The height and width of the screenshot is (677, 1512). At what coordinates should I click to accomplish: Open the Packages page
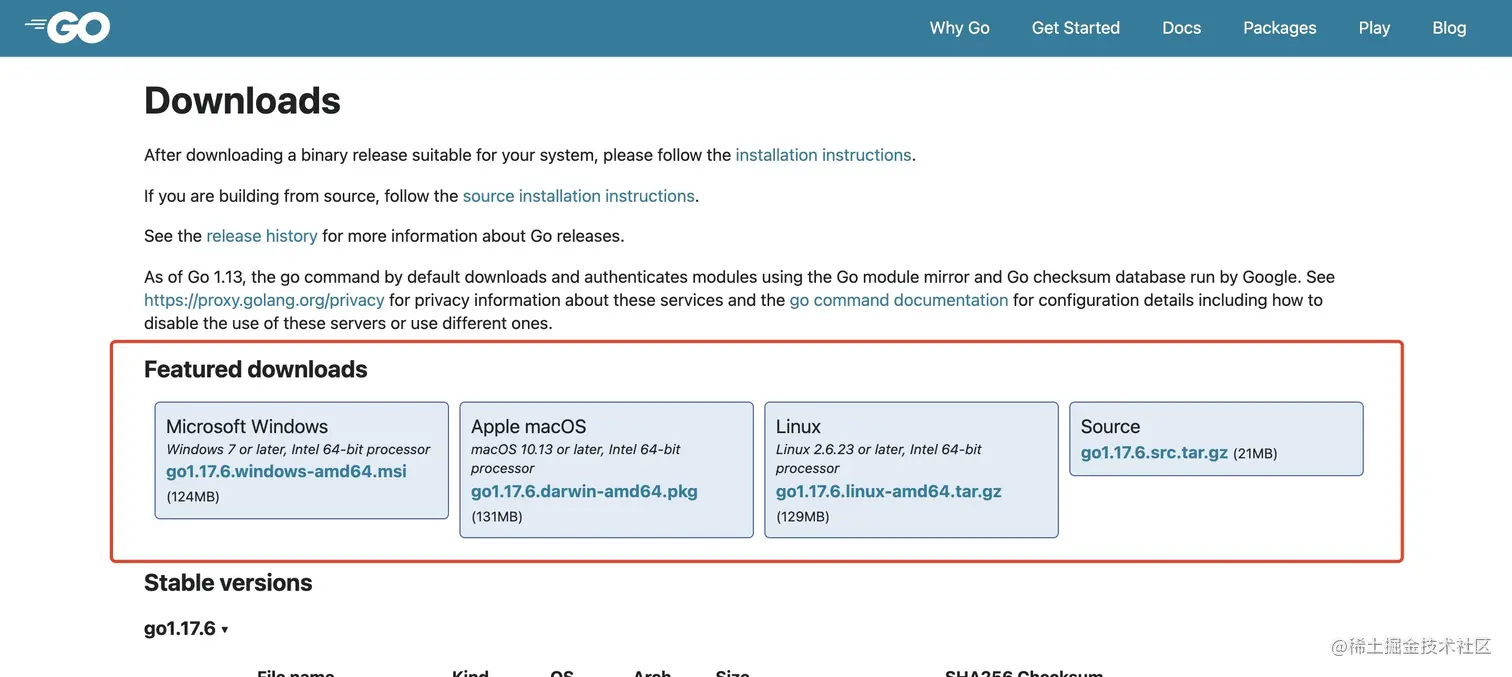(1279, 28)
